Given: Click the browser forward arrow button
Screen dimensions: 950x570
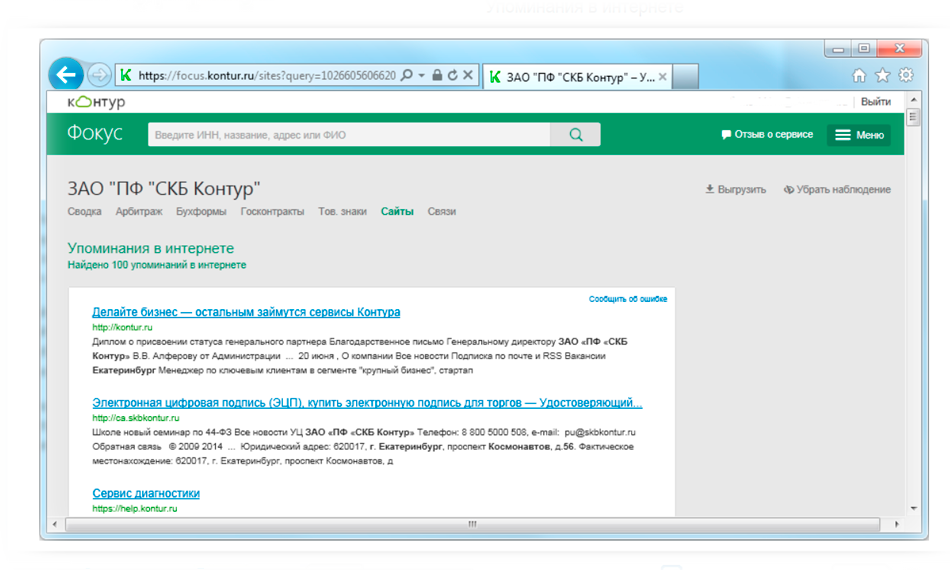Looking at the screenshot, I should 98,75.
